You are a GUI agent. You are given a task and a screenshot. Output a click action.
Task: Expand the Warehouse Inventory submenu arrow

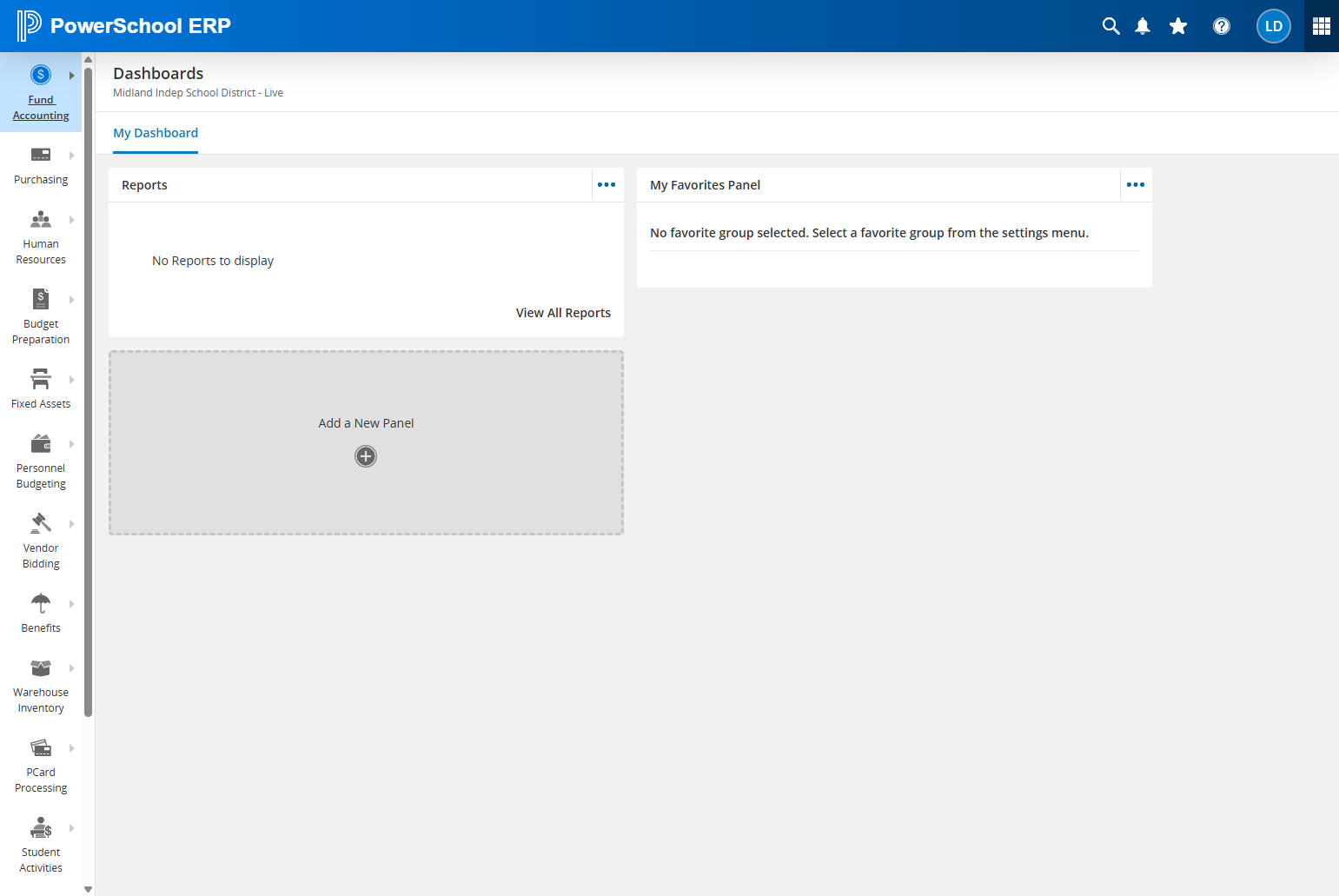pyautogui.click(x=72, y=668)
